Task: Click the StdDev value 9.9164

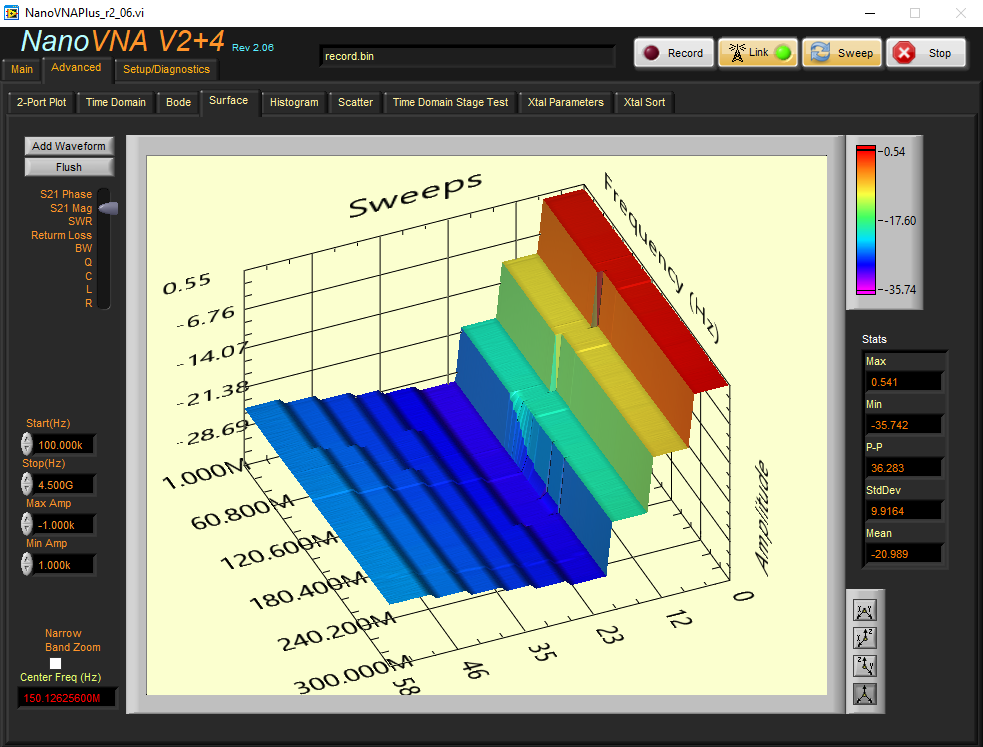Action: 903,511
